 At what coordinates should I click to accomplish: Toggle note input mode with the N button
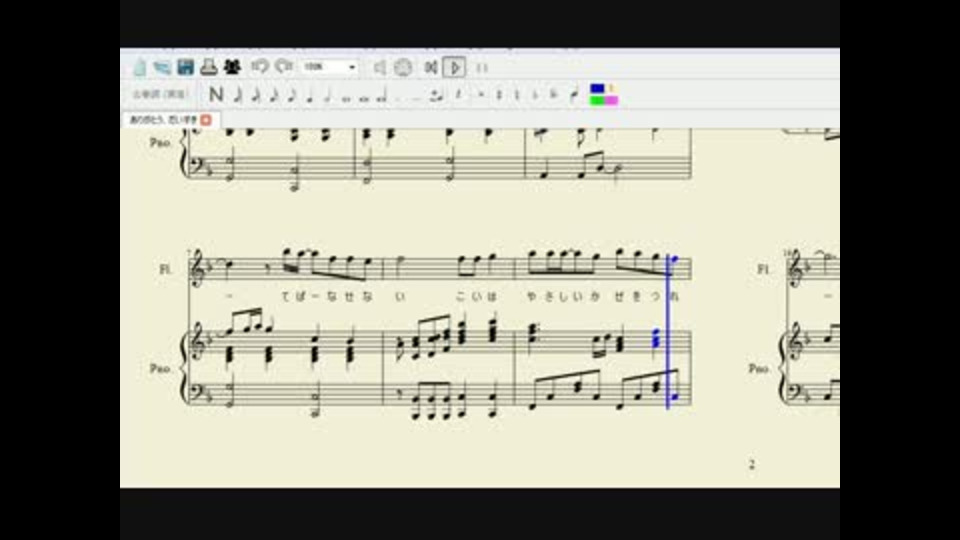pyautogui.click(x=216, y=94)
